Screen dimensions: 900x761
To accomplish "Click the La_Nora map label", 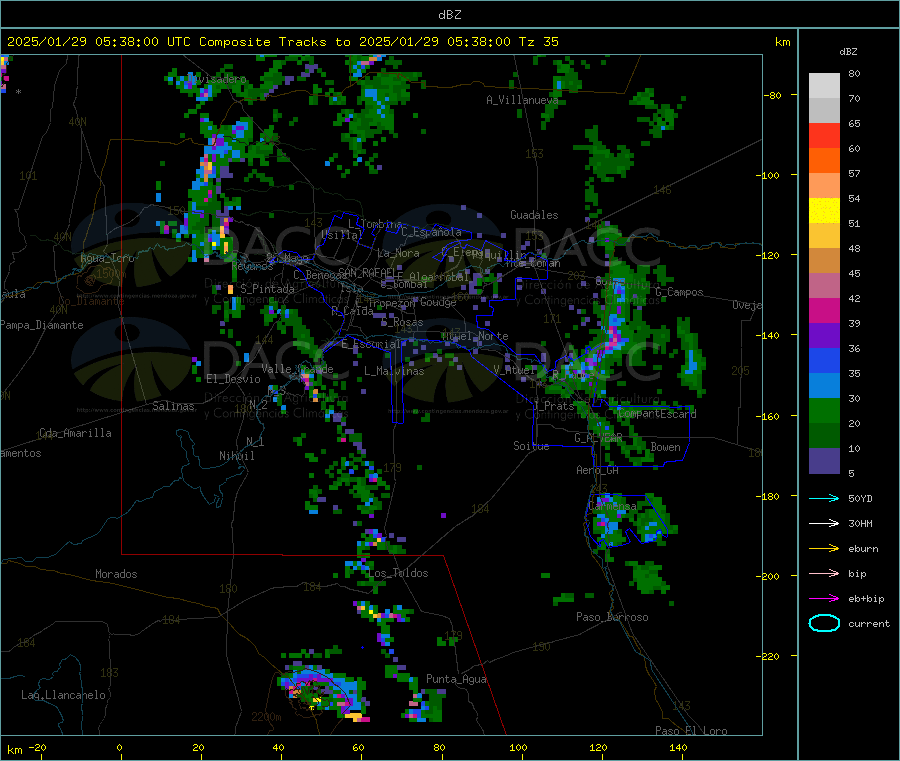I will [x=398, y=253].
